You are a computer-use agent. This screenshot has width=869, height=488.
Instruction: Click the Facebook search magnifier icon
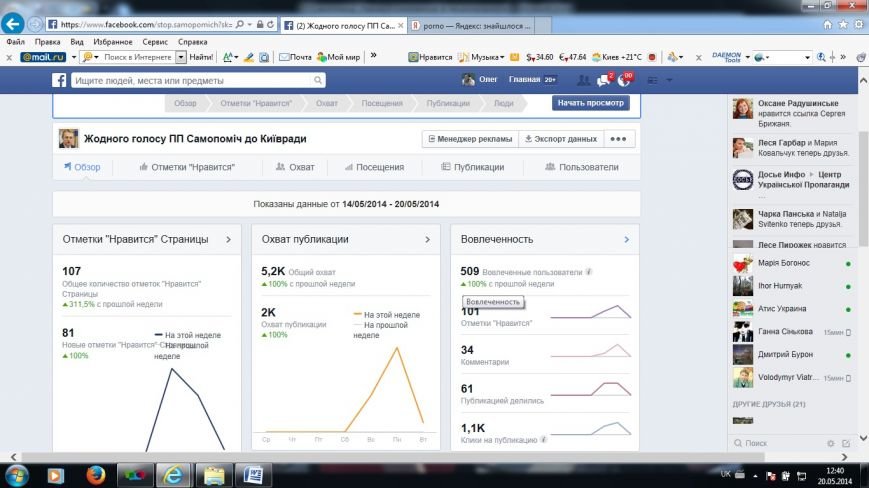point(318,80)
